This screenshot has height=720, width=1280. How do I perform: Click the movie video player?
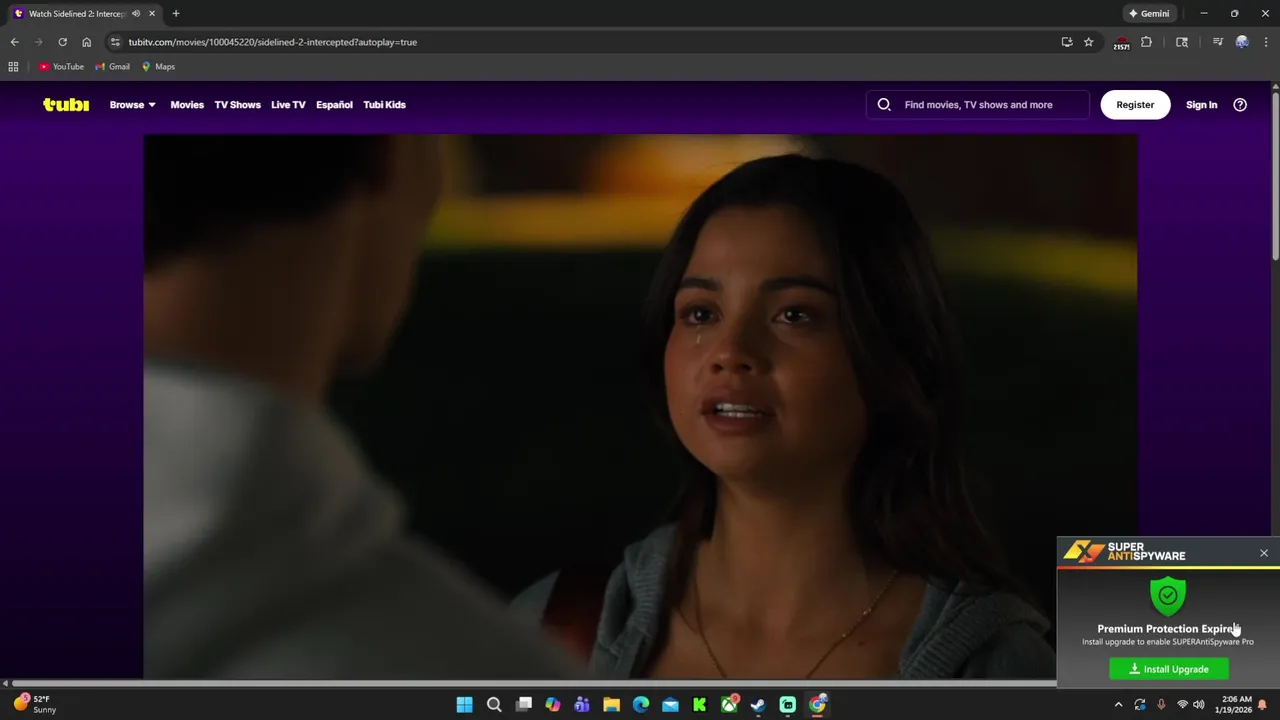tap(640, 406)
